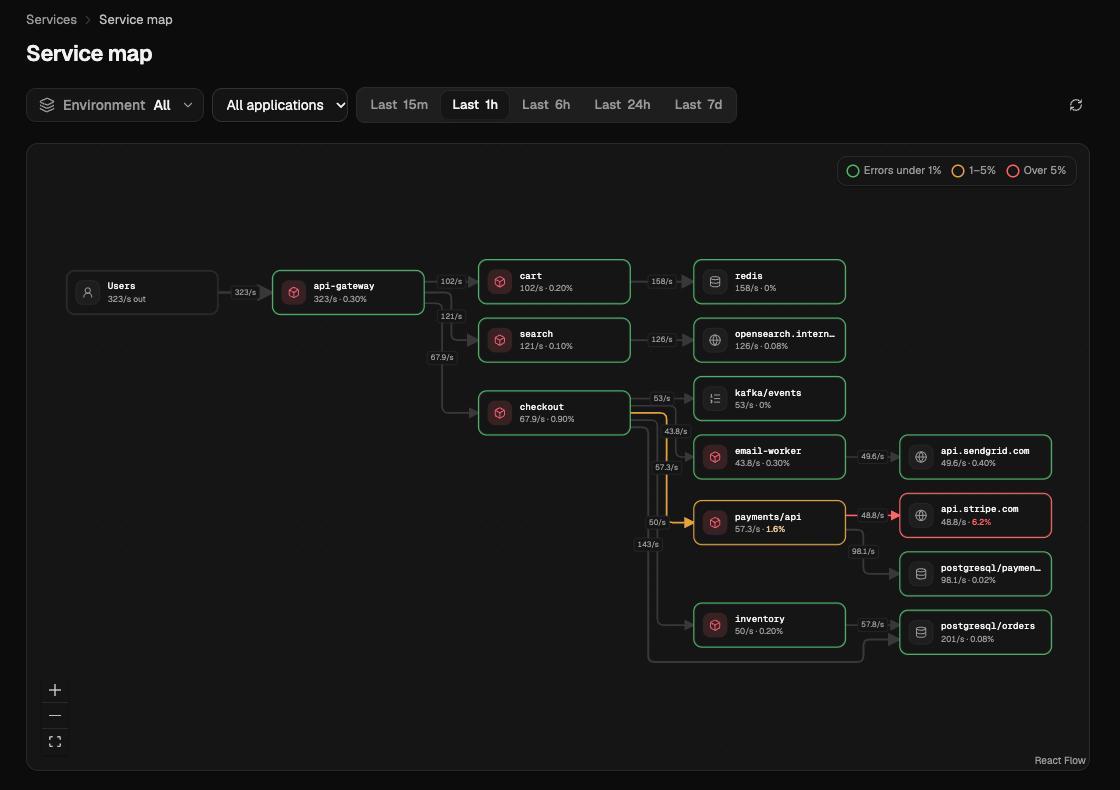The image size is (1120, 790).
Task: Select the Last 1h time range
Action: tap(475, 105)
